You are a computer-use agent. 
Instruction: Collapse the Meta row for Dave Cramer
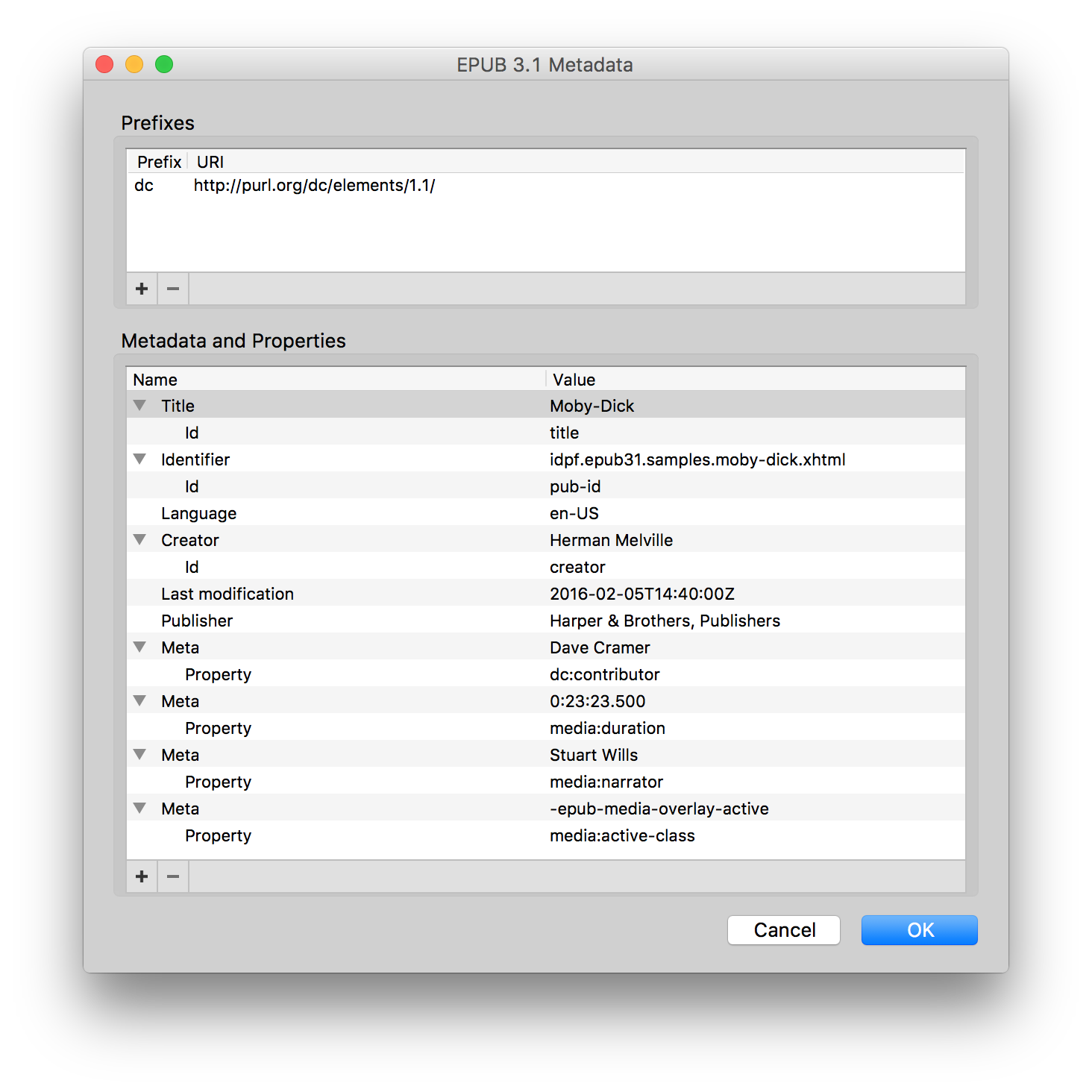point(139,647)
